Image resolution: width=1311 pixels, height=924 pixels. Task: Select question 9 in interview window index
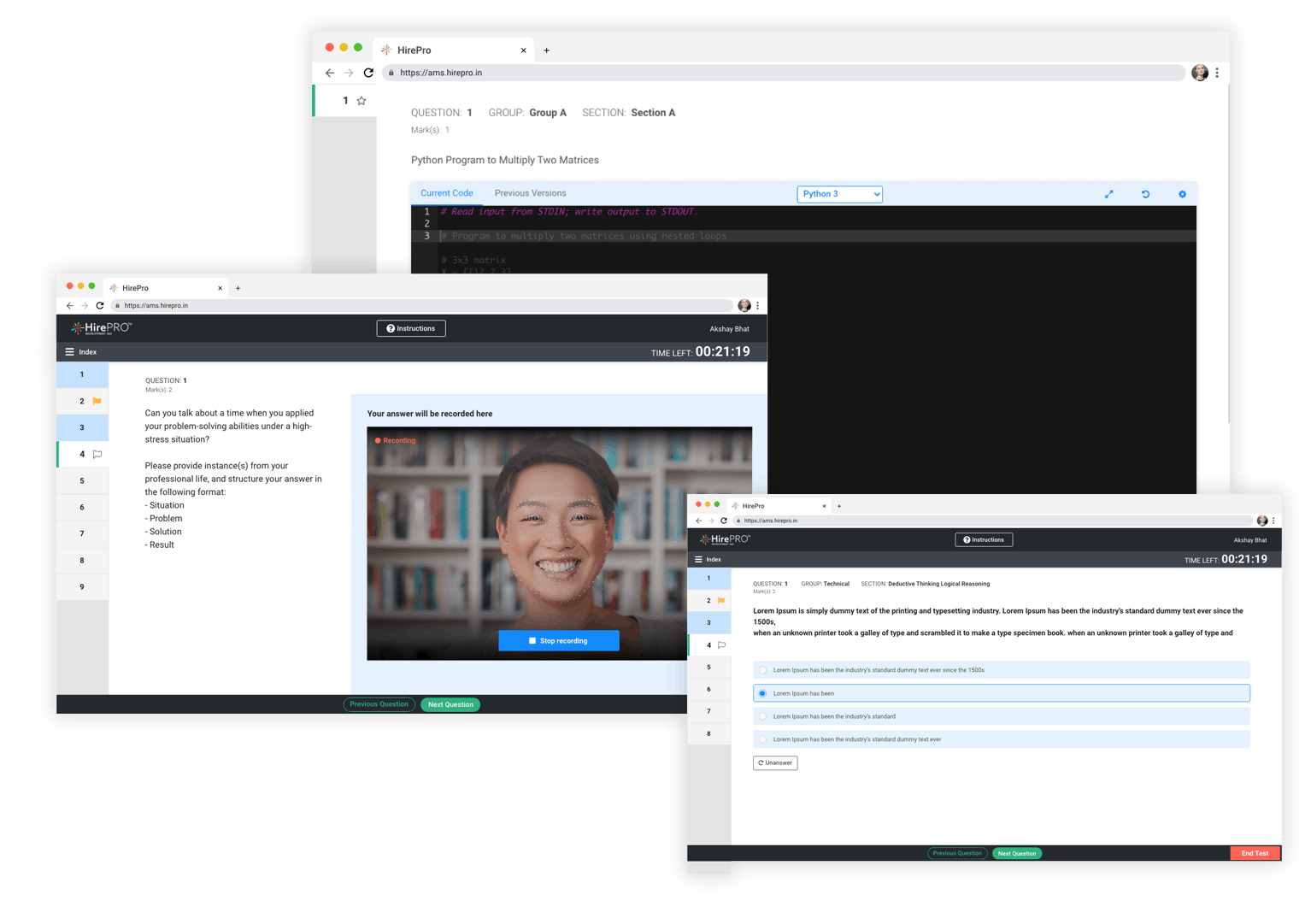tap(82, 586)
